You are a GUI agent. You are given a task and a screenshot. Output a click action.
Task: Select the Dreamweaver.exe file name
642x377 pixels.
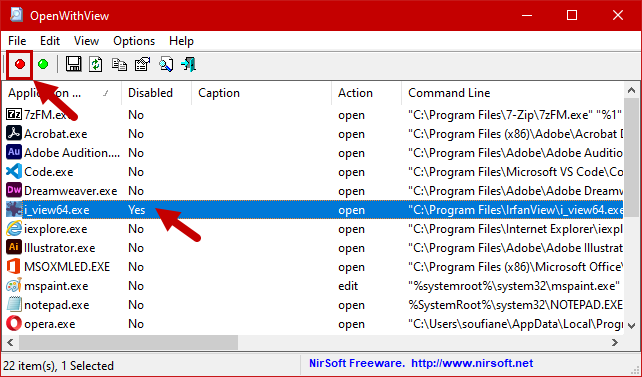(70, 191)
